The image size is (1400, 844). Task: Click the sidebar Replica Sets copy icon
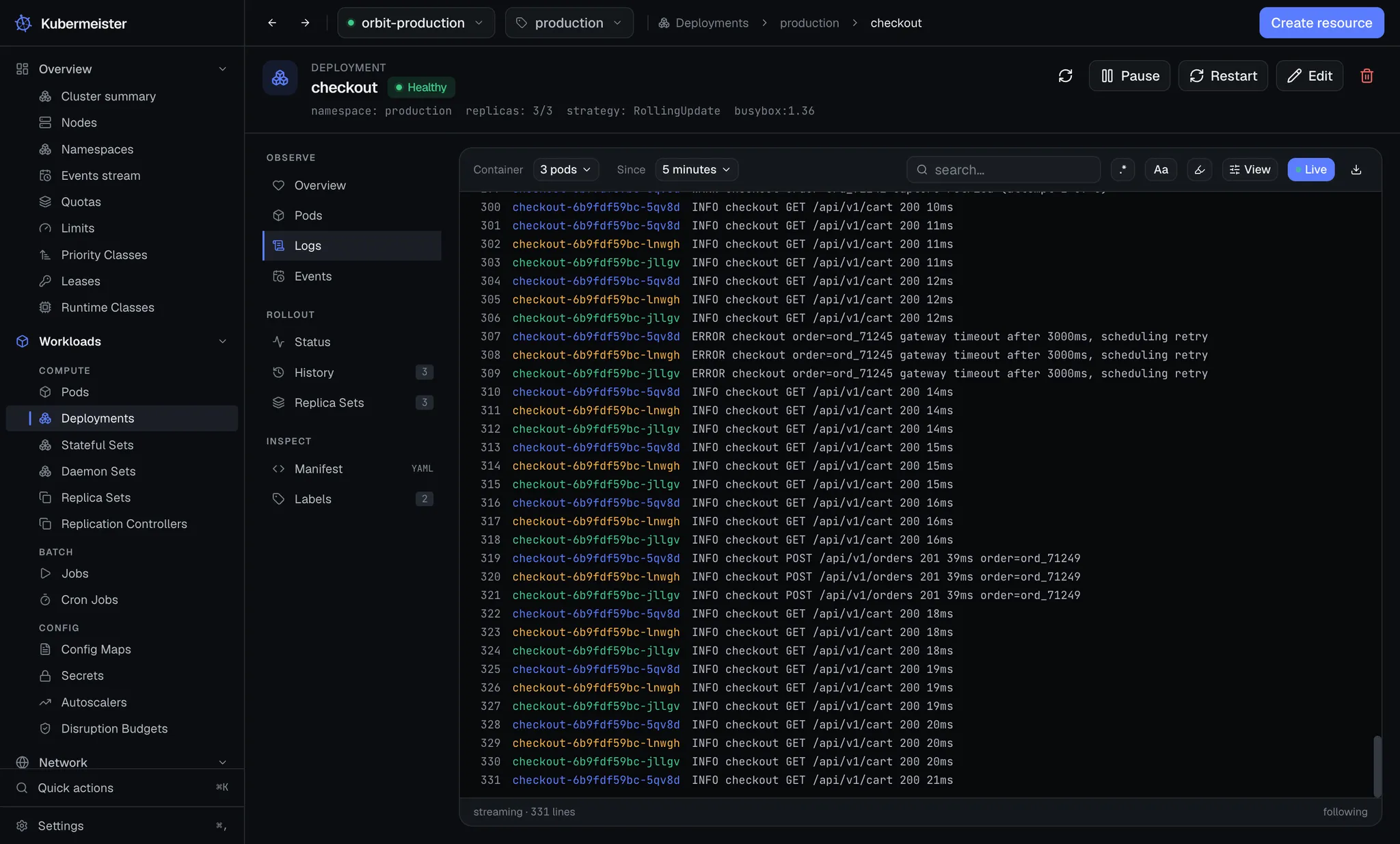[x=45, y=498]
